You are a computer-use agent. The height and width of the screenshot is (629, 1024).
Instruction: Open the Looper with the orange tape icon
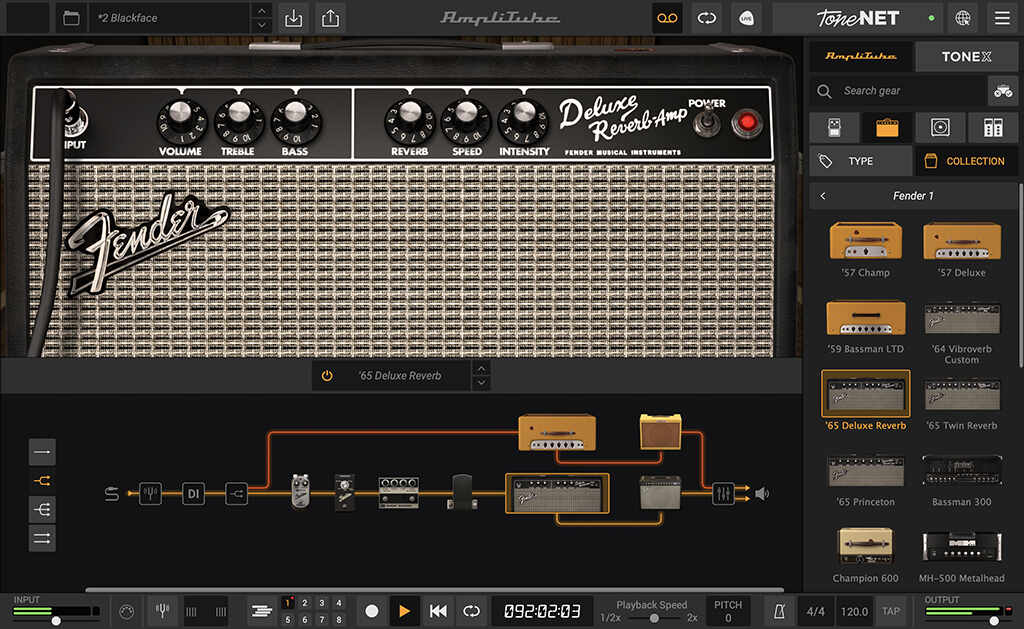coord(667,18)
